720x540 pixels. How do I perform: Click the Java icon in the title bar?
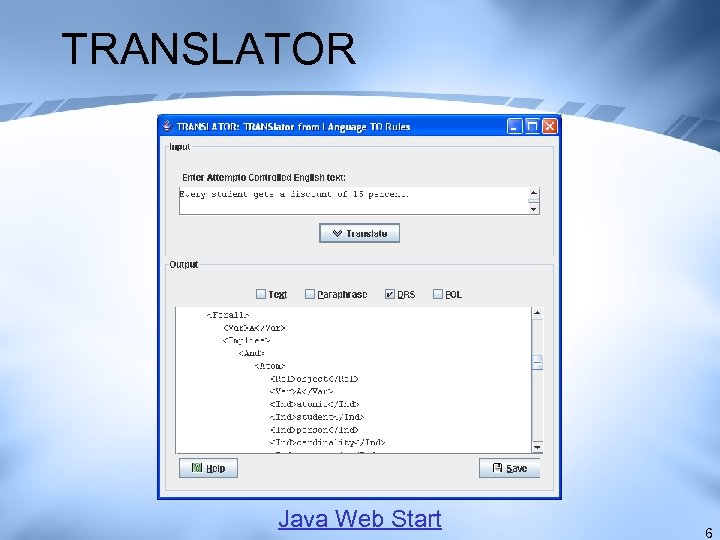167,126
